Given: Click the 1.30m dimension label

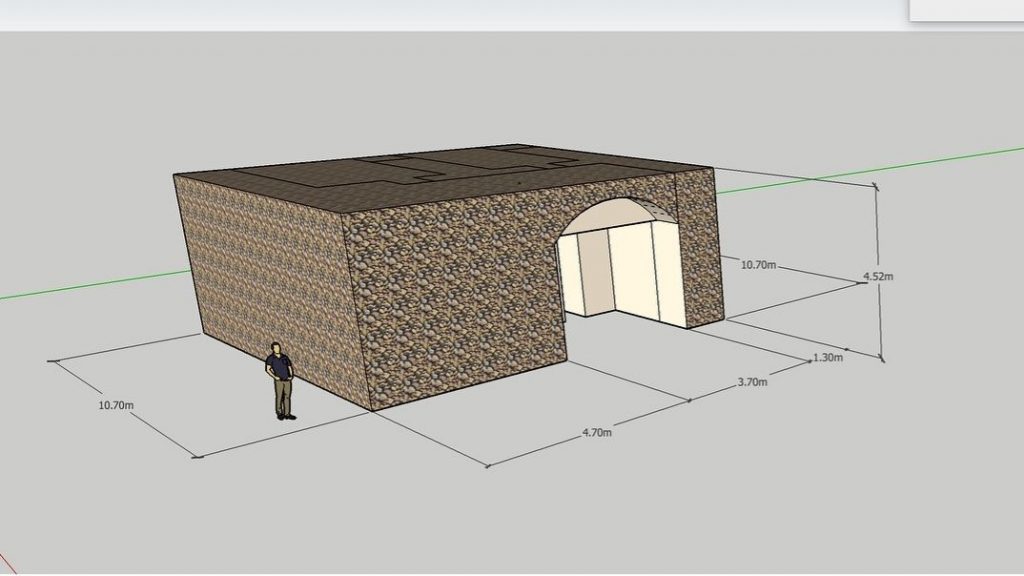Looking at the screenshot, I should coord(829,357).
